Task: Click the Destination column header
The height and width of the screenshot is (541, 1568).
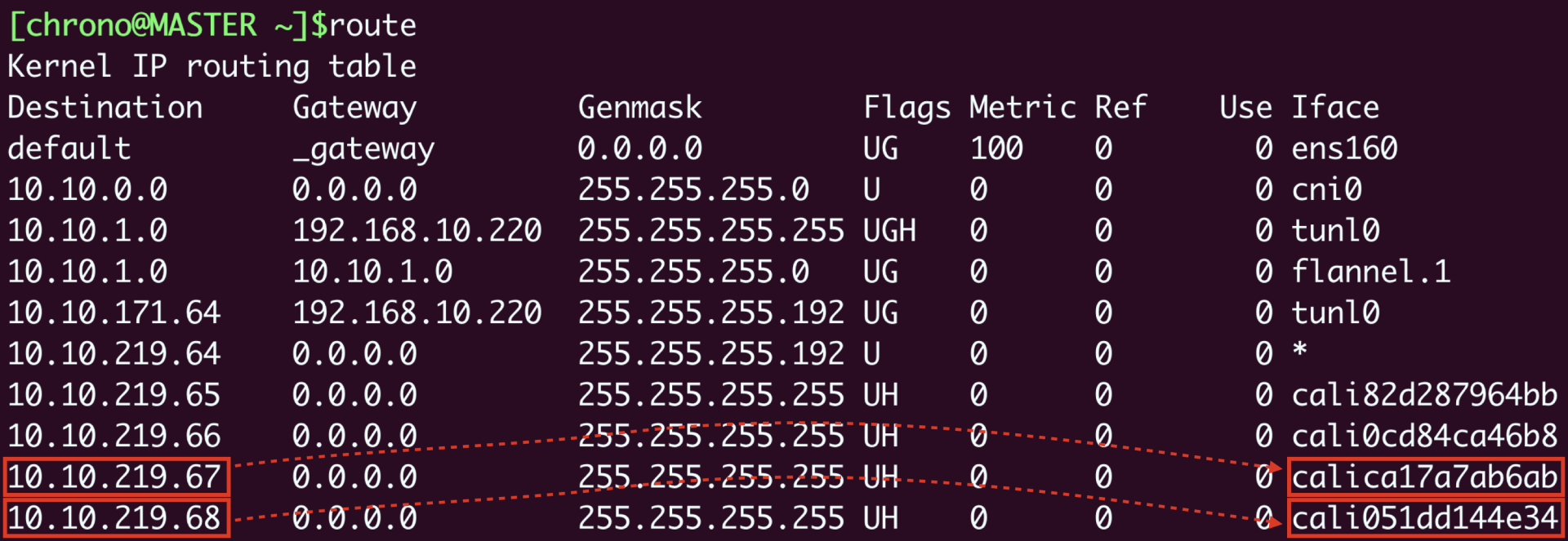Action: [x=105, y=108]
